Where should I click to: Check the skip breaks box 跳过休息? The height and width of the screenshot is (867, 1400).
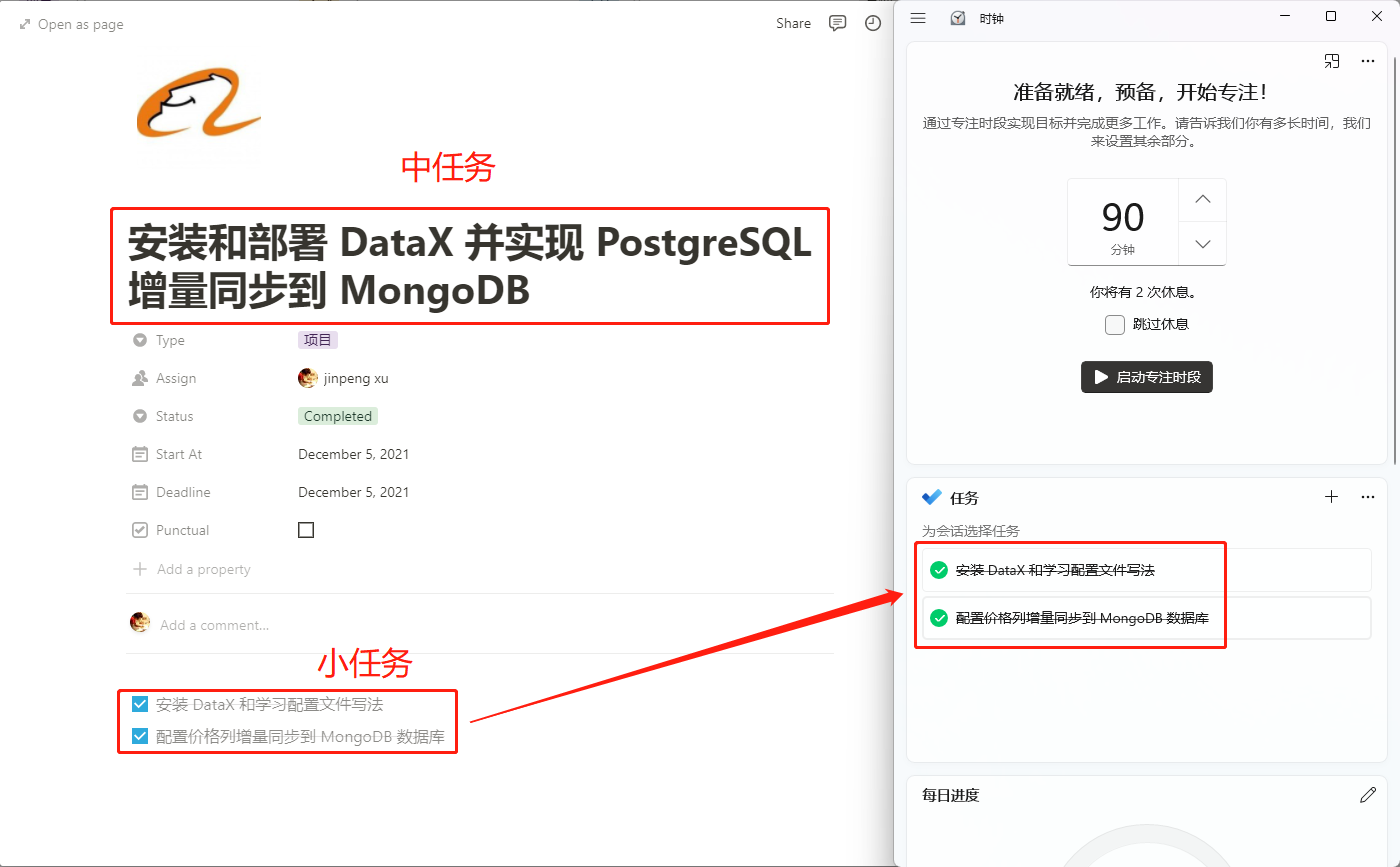pyautogui.click(x=1115, y=324)
